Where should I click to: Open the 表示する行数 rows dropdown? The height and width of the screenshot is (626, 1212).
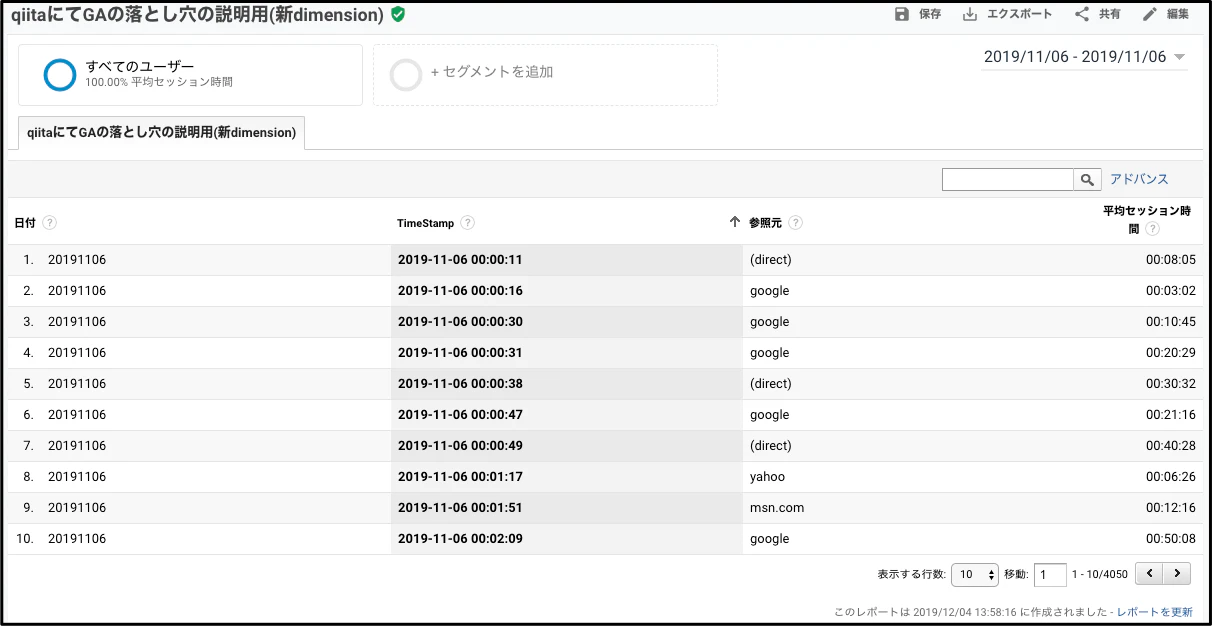(975, 574)
